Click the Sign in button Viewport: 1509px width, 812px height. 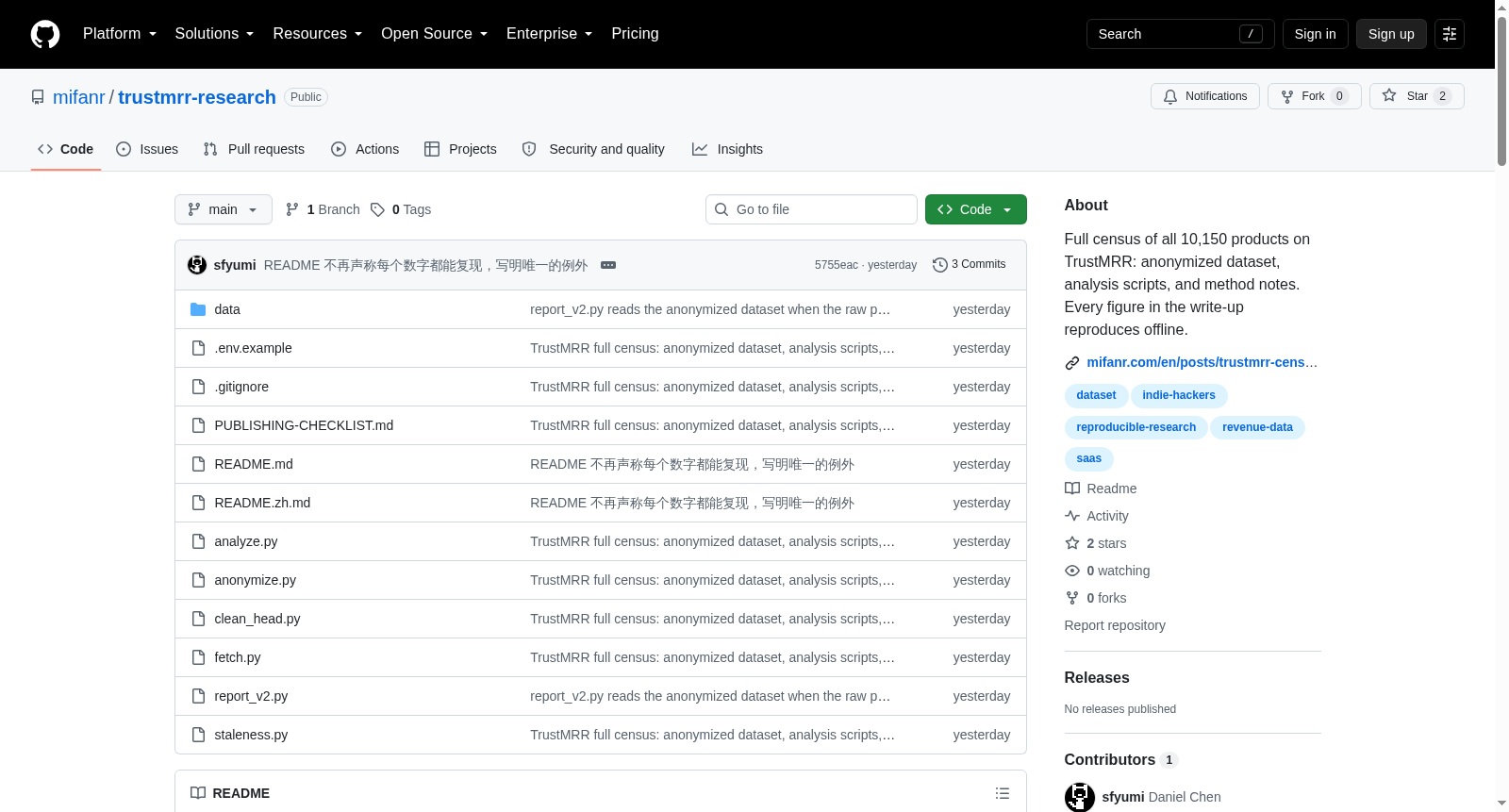pyautogui.click(x=1316, y=34)
